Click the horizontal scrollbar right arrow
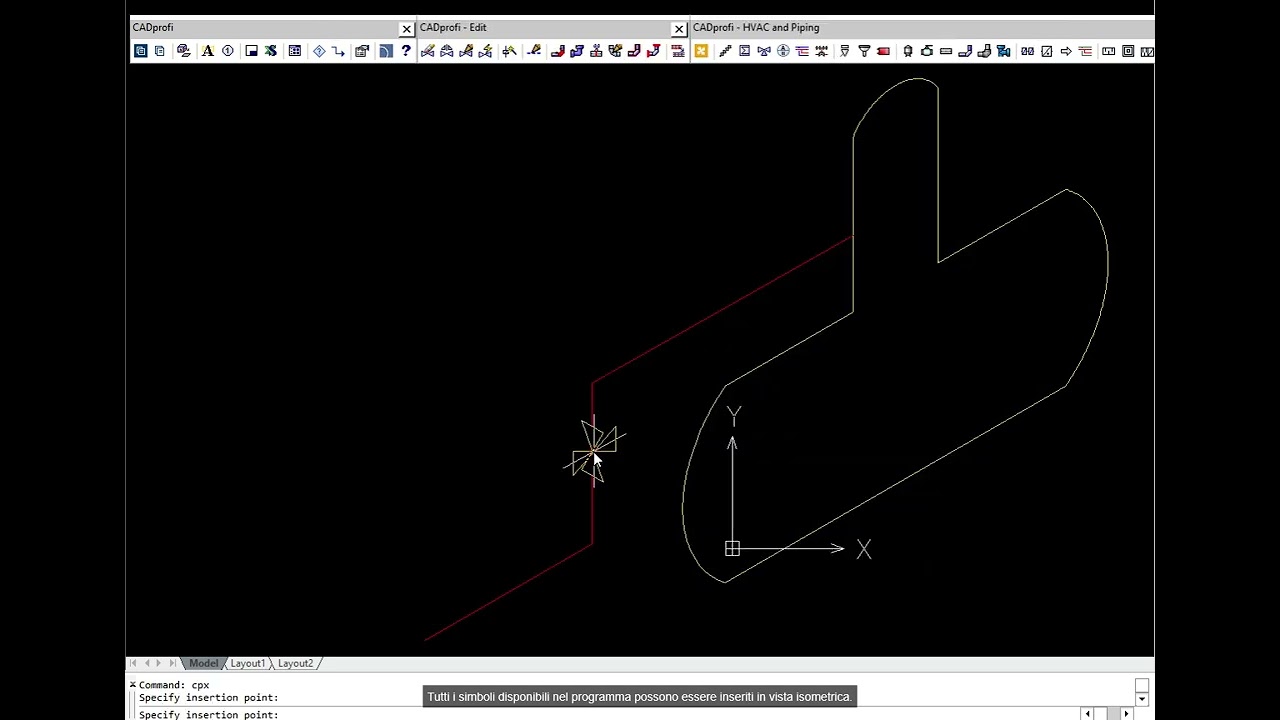The image size is (1280, 720). point(1127,714)
